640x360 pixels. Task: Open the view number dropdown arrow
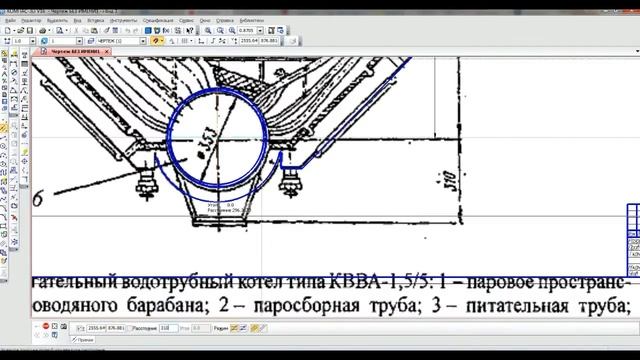pyautogui.click(x=80, y=41)
